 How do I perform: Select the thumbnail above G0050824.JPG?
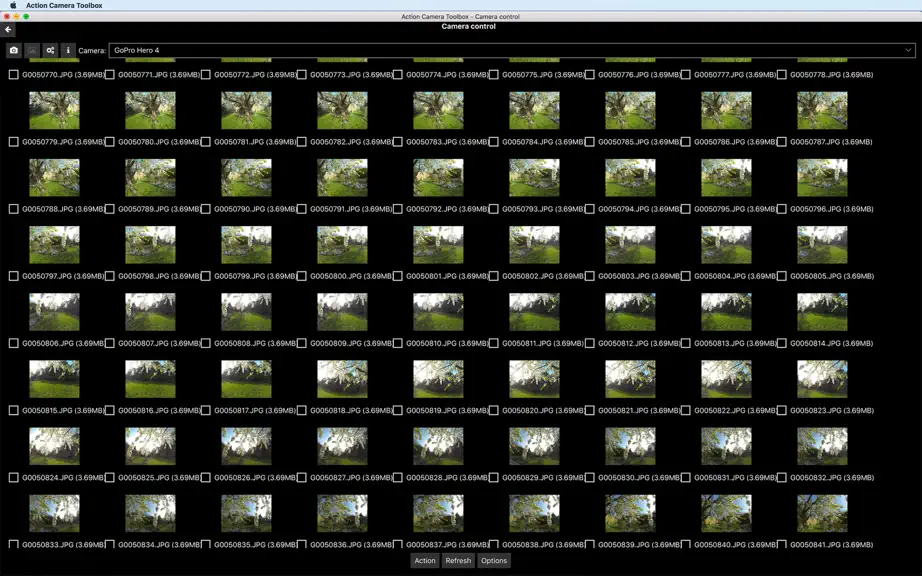(x=54, y=446)
